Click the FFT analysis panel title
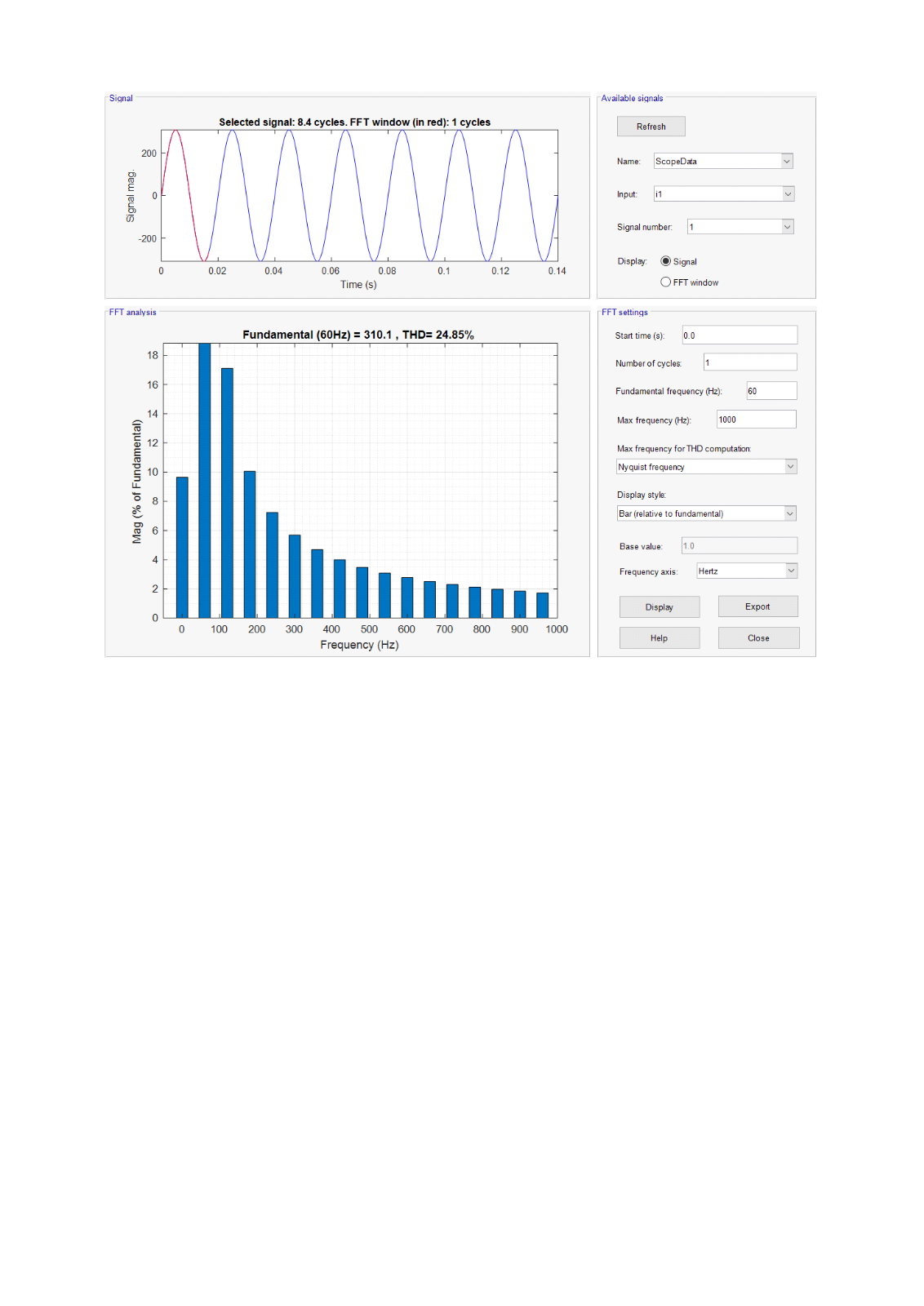This screenshot has height=1306, width=924. [x=132, y=313]
